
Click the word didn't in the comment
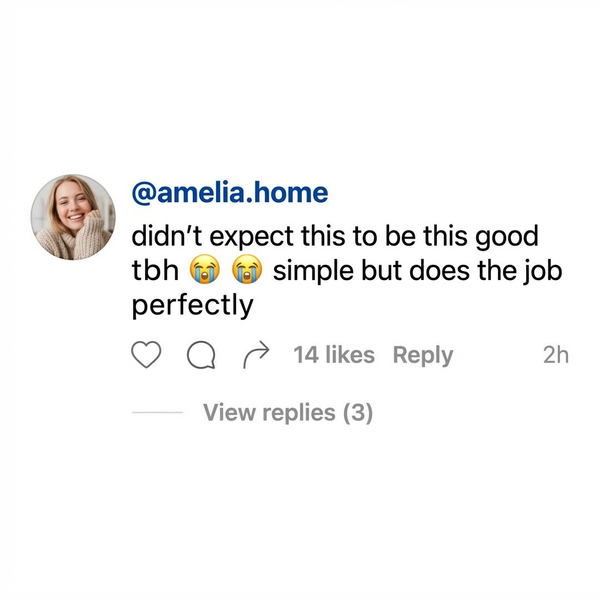[166, 238]
